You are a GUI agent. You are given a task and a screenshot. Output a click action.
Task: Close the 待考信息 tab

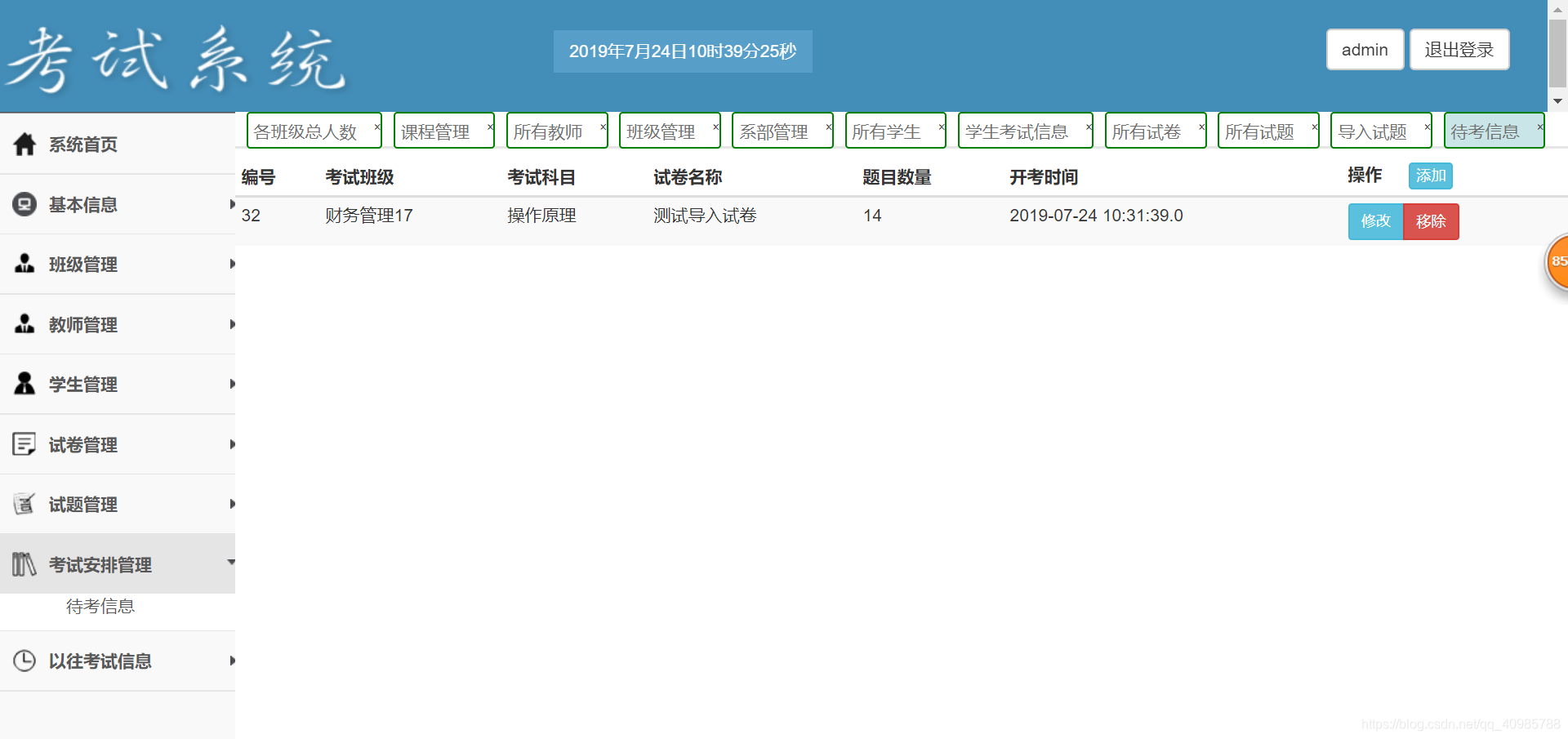pos(1540,127)
